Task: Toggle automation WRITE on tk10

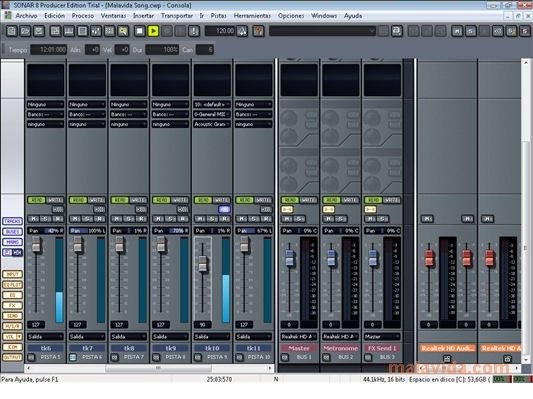Action: click(x=221, y=200)
